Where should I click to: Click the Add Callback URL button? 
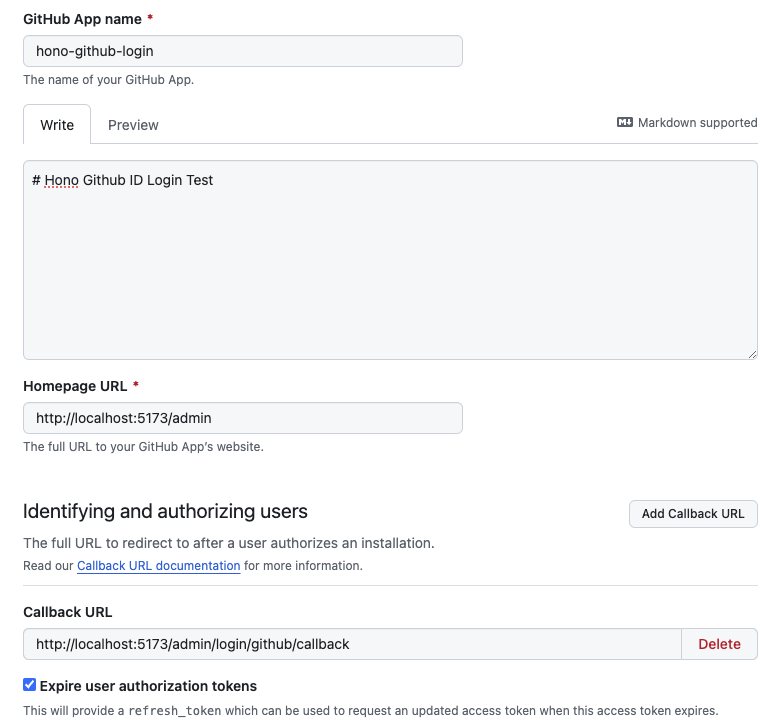point(693,514)
